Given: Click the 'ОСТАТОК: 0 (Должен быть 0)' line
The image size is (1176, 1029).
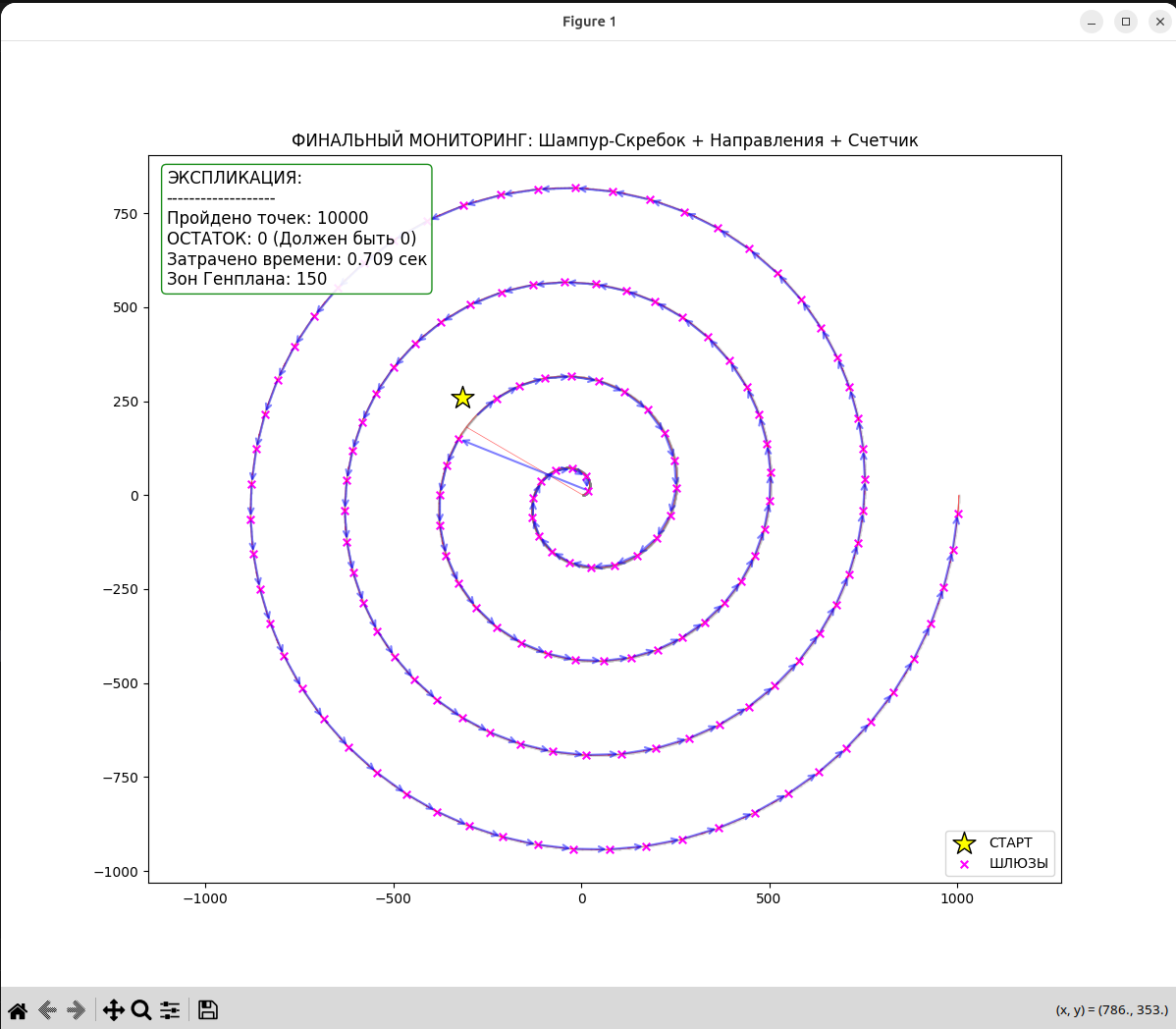Looking at the screenshot, I should point(292,239).
